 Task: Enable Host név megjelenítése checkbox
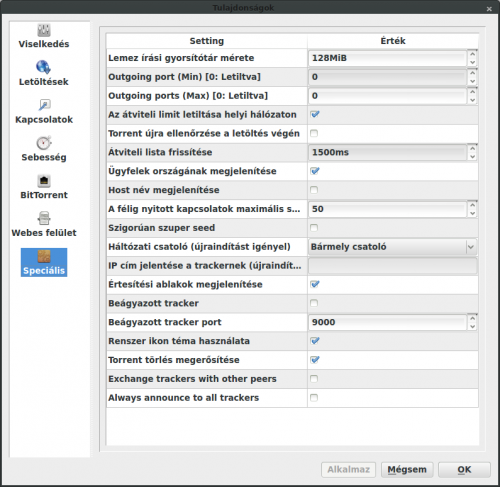pos(314,190)
